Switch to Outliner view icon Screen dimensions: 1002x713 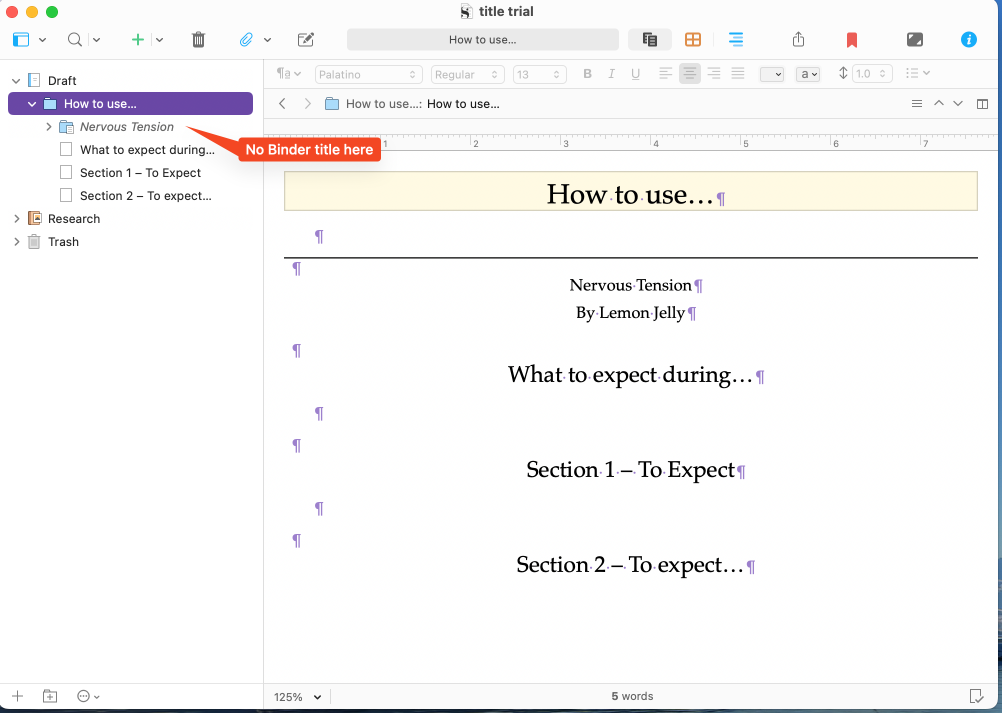[x=736, y=40]
